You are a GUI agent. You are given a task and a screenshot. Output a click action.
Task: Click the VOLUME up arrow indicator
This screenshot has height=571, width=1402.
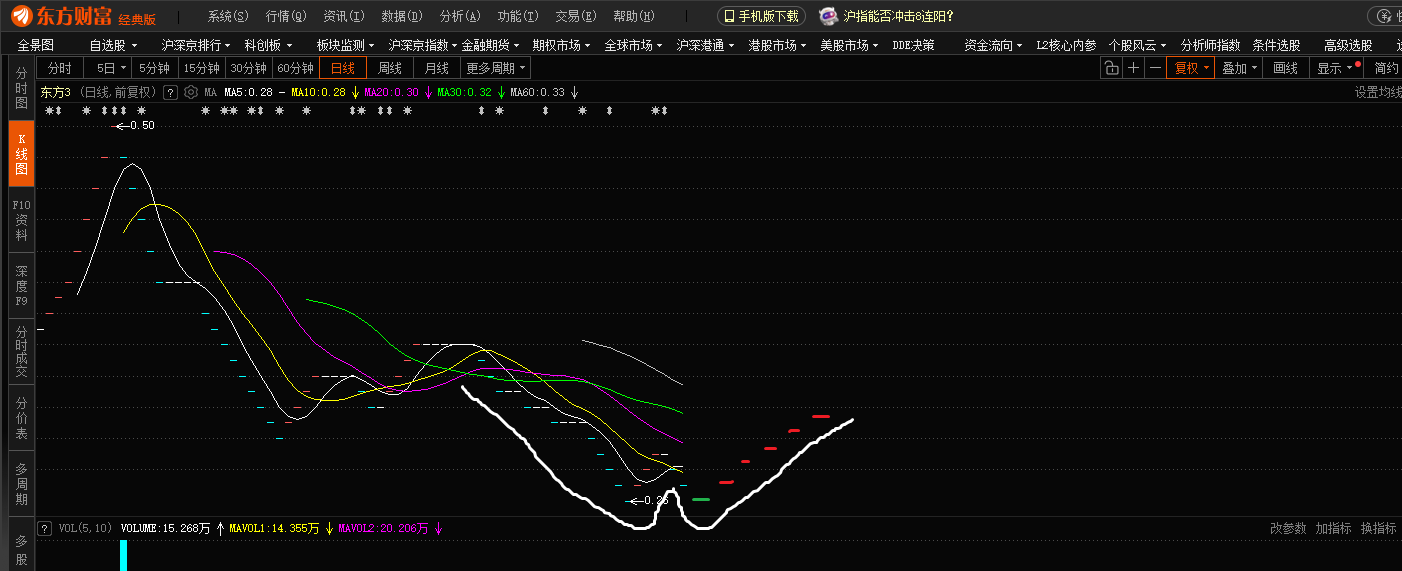point(220,528)
